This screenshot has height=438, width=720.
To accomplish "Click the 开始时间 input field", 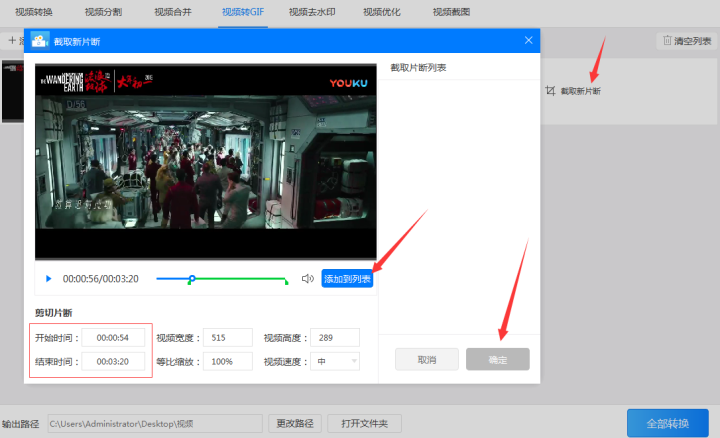I will (x=113, y=337).
